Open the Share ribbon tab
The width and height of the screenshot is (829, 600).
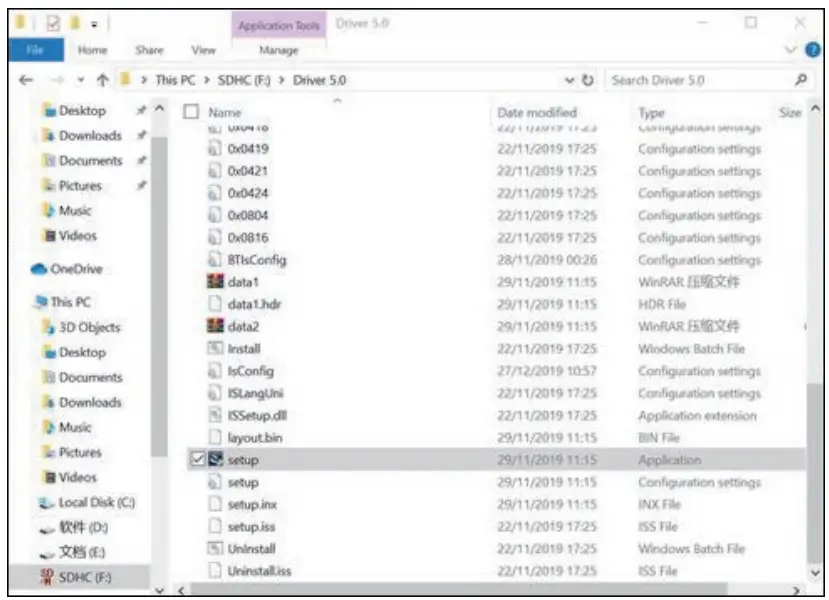coord(149,50)
